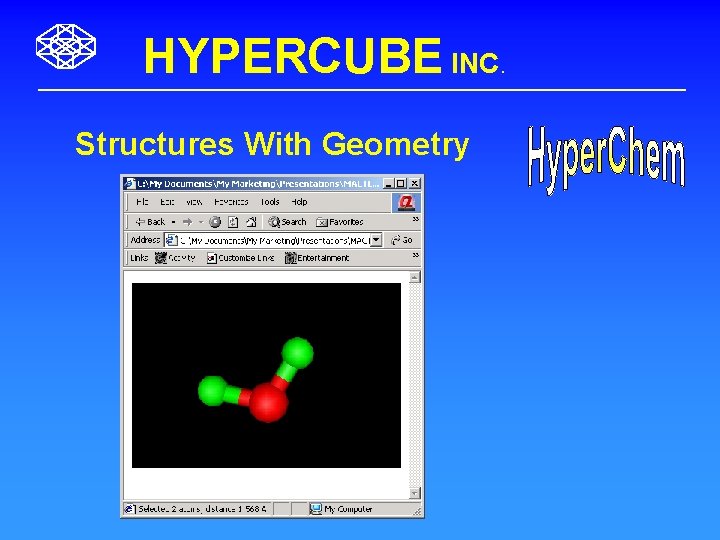Viewport: 720px width, 540px height.
Task: Click the page icon in Address field
Action: coord(171,240)
